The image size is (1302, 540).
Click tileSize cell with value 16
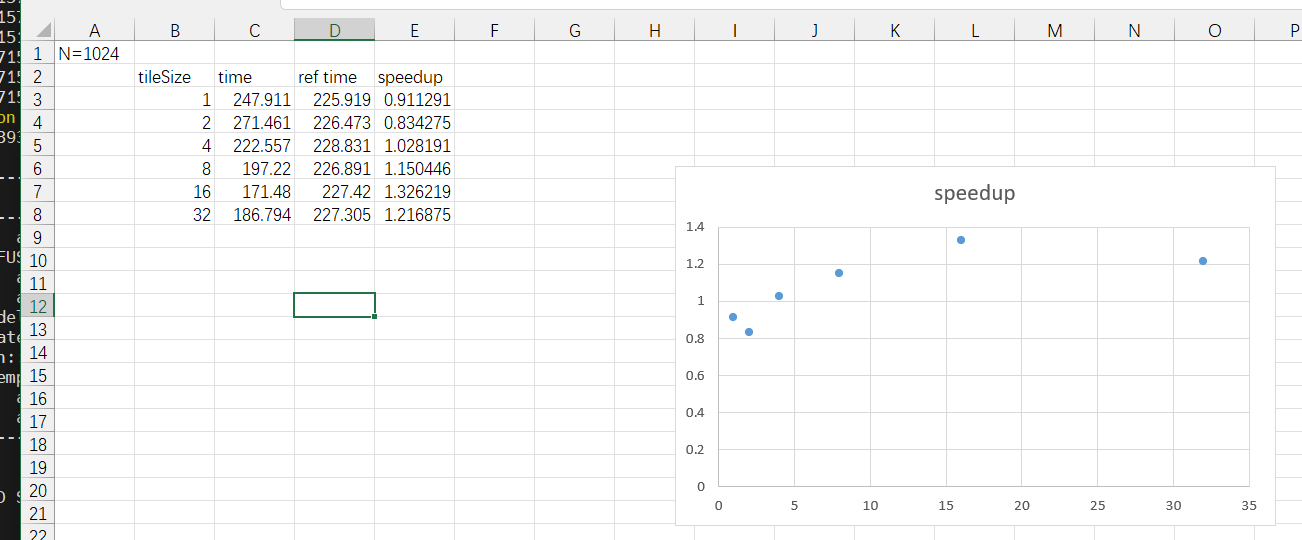pos(175,192)
